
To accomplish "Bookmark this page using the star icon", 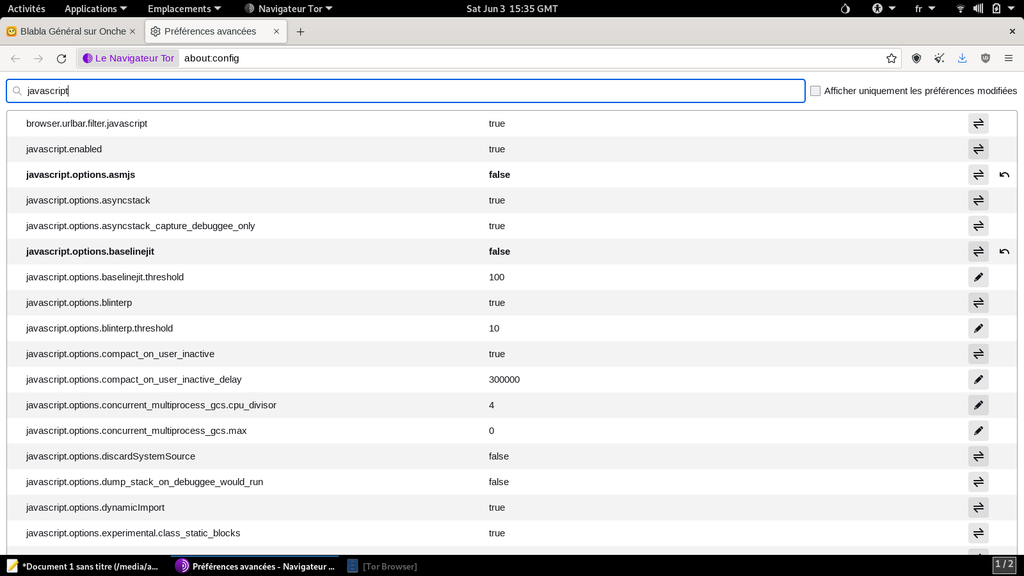I will click(x=891, y=58).
